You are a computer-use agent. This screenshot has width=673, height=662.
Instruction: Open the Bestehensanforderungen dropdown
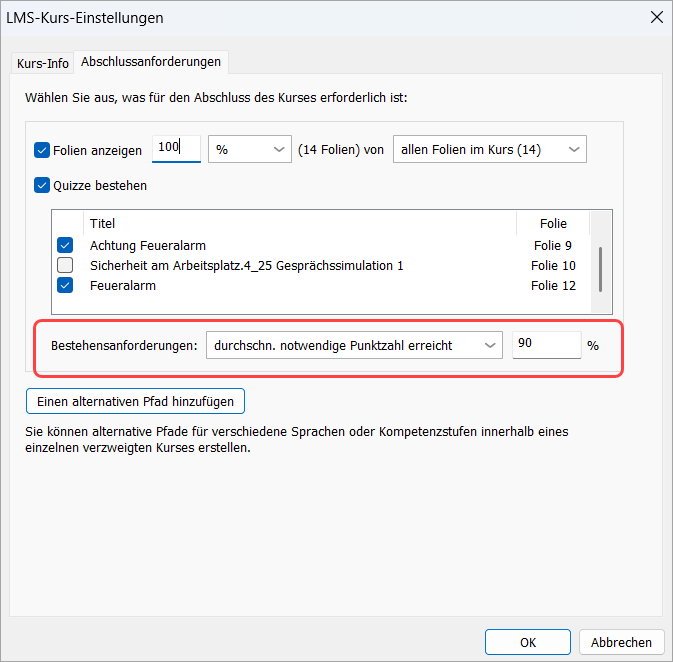coord(353,345)
